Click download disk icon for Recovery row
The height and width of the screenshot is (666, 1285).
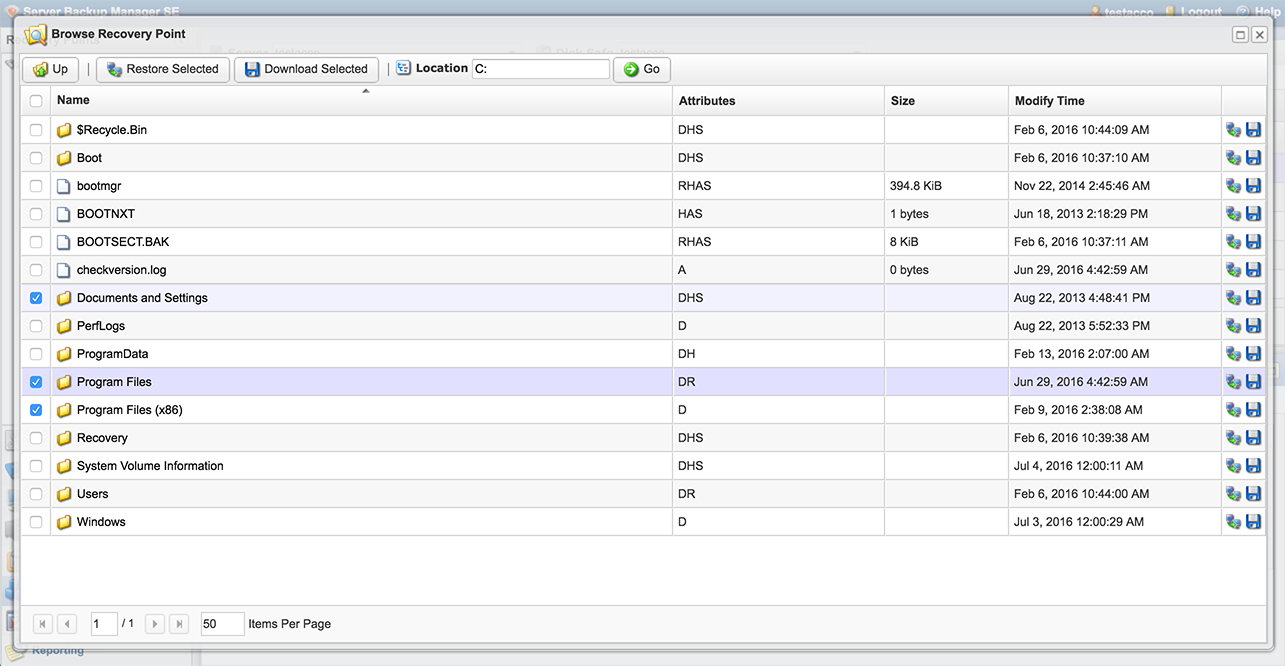[x=1253, y=438]
